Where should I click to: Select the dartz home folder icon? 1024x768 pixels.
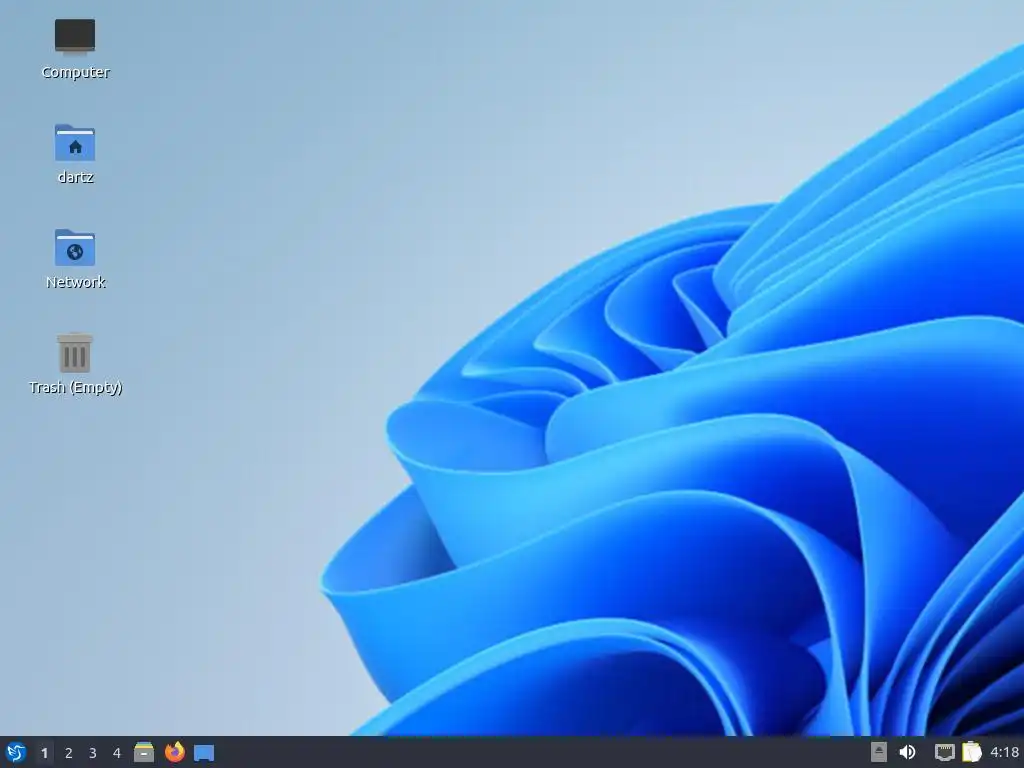(x=75, y=142)
